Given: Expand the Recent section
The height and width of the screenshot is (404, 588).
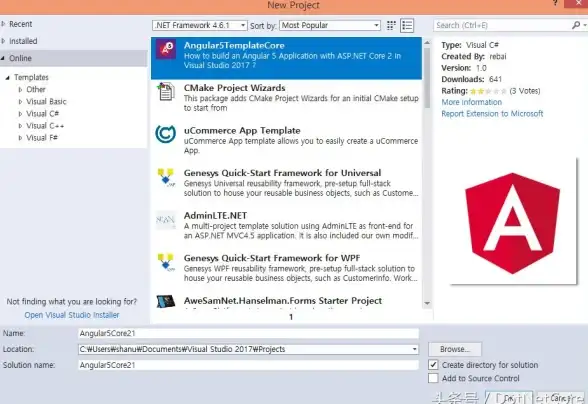Looking at the screenshot, I should pyautogui.click(x=3, y=24).
